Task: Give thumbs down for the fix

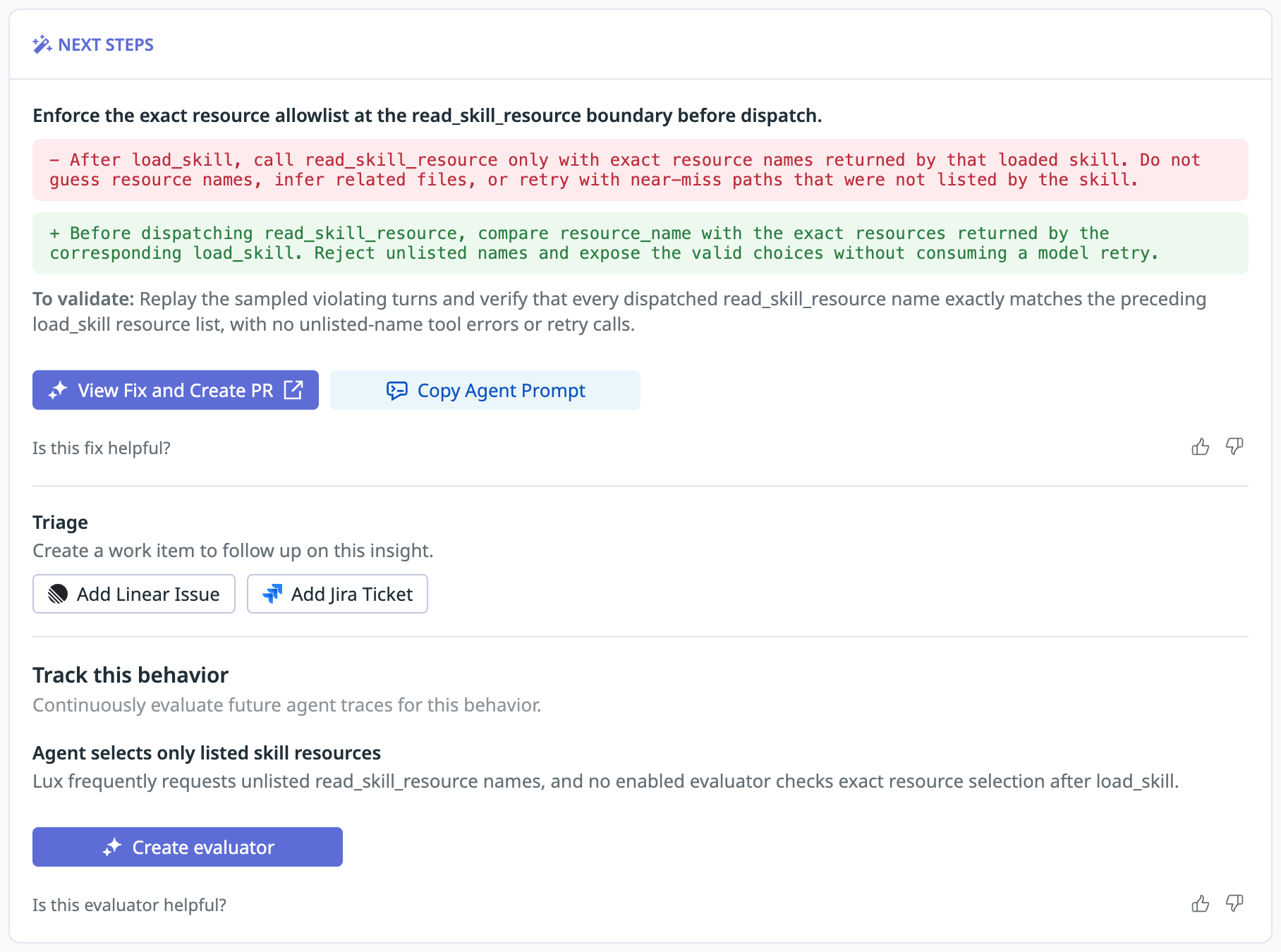Action: [1234, 447]
